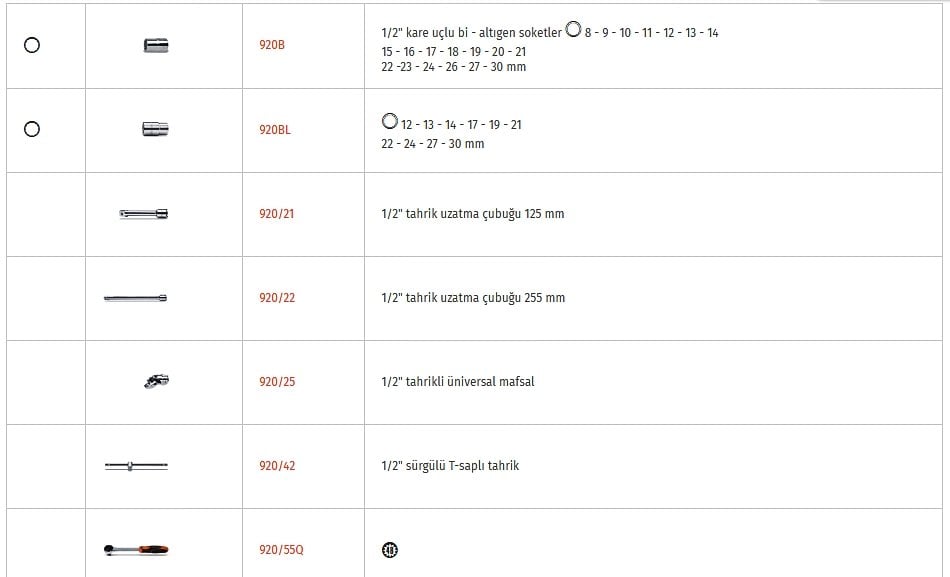Screen dimensions: 950x577
Task: Open the 920/25 product link
Action: (x=277, y=382)
